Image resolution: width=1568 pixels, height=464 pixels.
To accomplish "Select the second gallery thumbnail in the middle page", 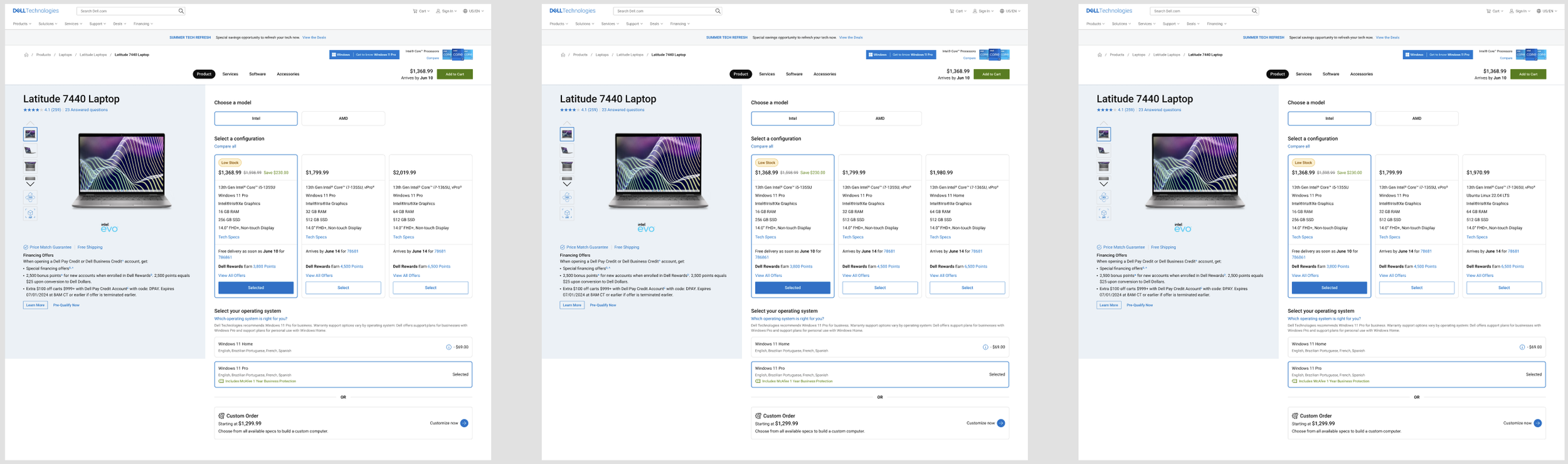I will (x=567, y=150).
